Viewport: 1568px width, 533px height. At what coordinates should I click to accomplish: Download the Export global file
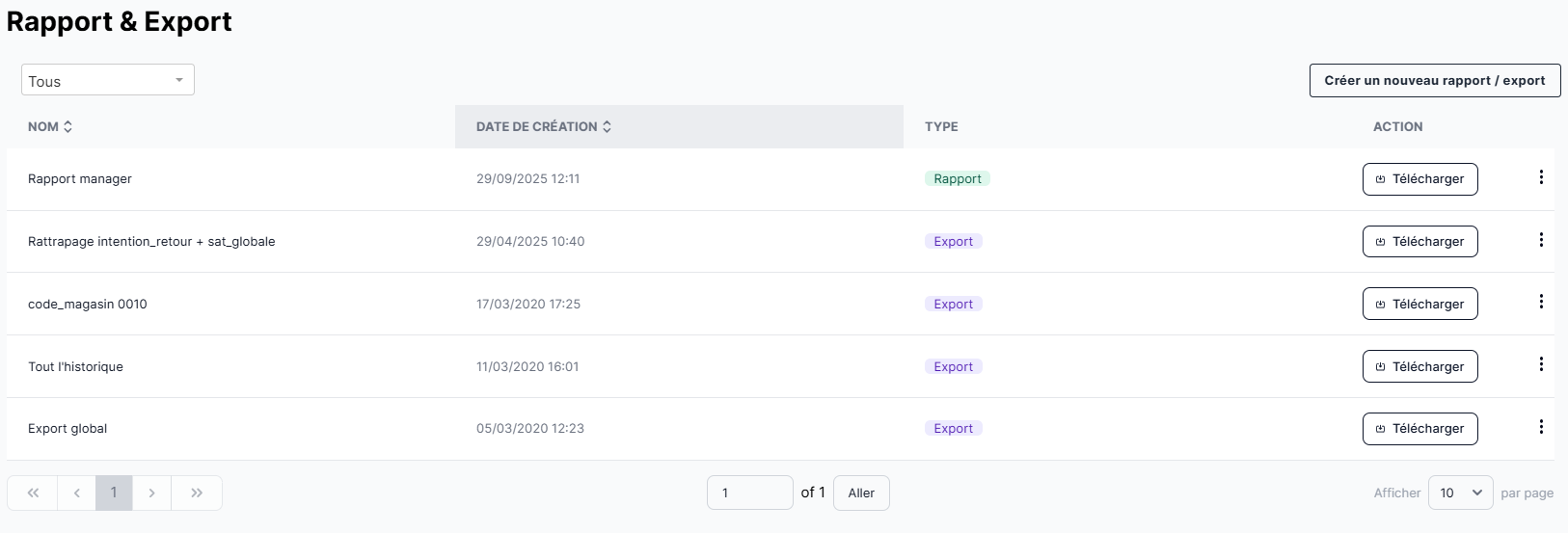pos(1419,429)
